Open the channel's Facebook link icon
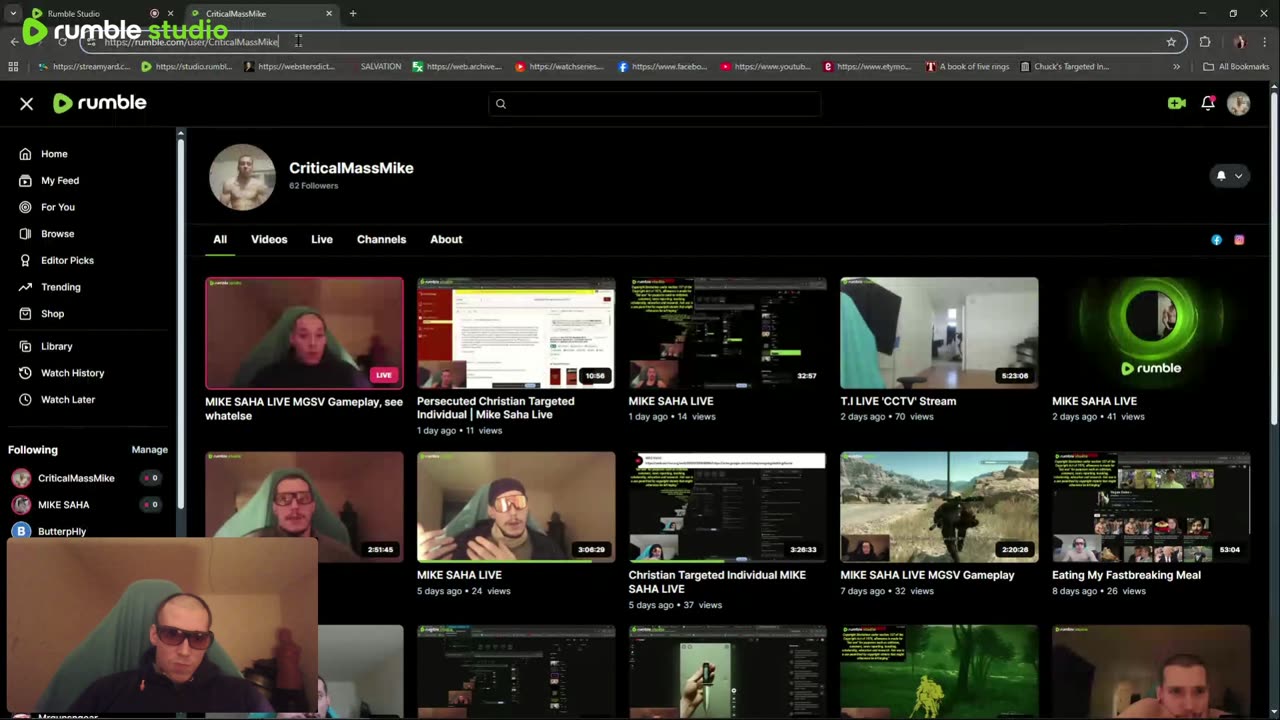 tap(1216, 240)
